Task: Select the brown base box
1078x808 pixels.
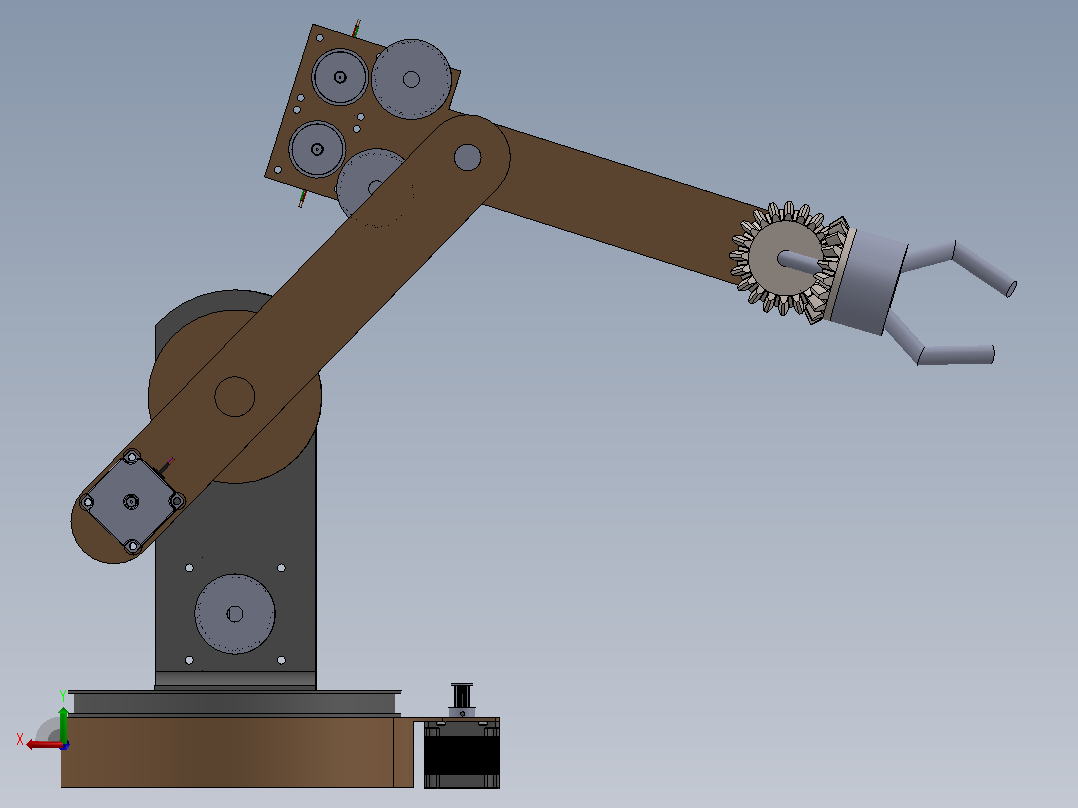Action: point(227,752)
